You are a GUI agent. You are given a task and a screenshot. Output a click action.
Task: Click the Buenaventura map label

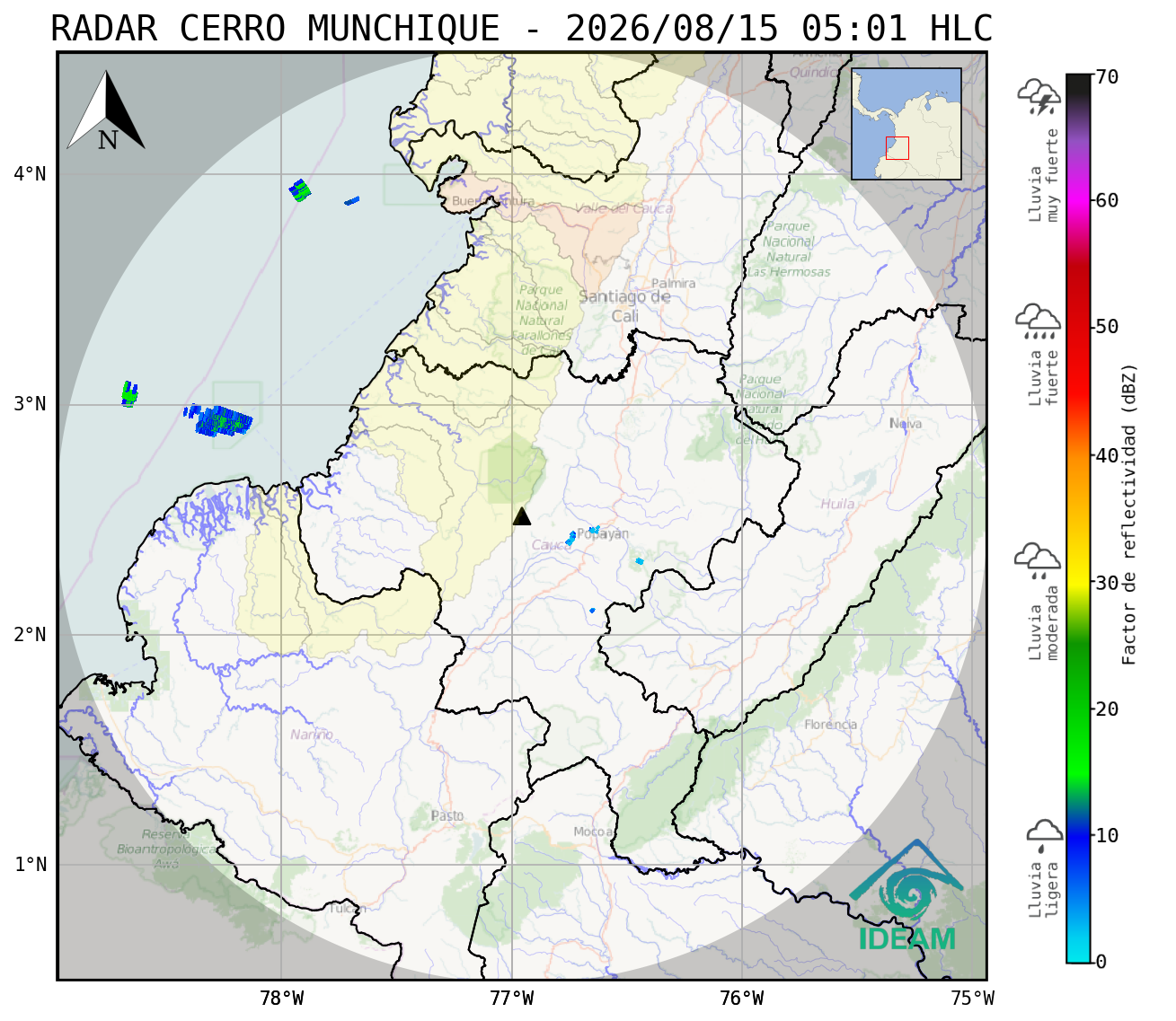(x=493, y=201)
